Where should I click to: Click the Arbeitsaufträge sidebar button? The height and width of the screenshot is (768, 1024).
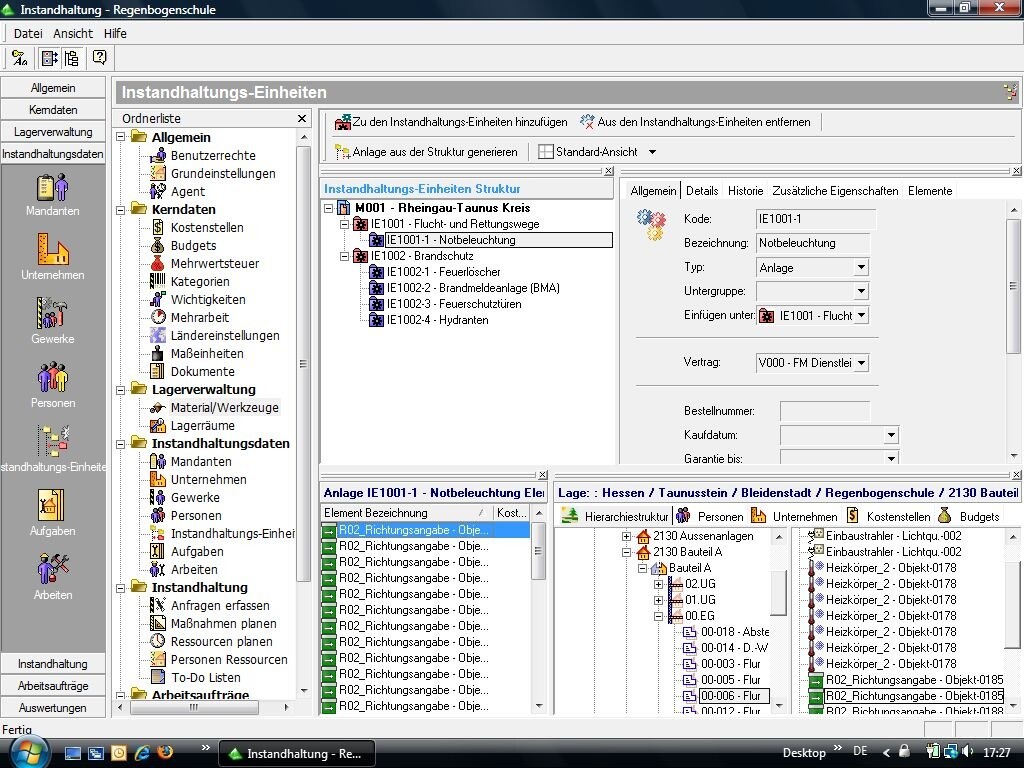coord(53,686)
